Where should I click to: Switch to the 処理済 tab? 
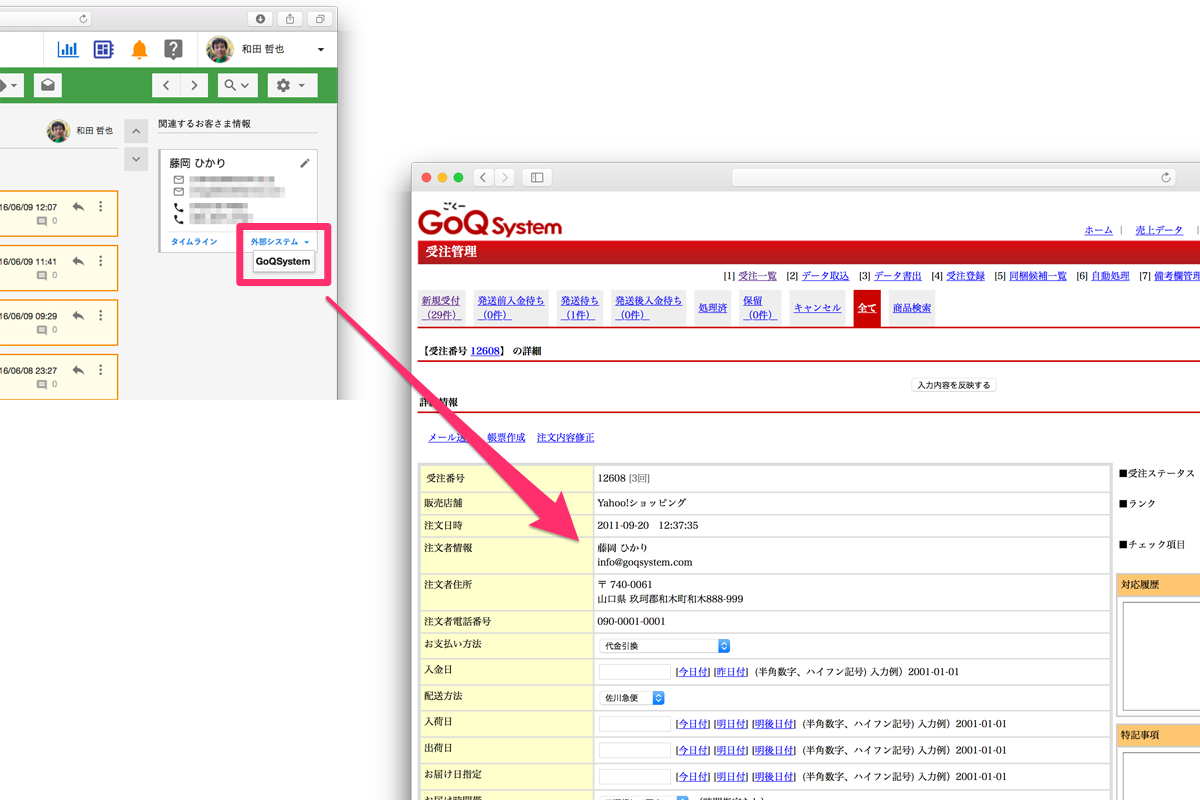click(x=713, y=308)
